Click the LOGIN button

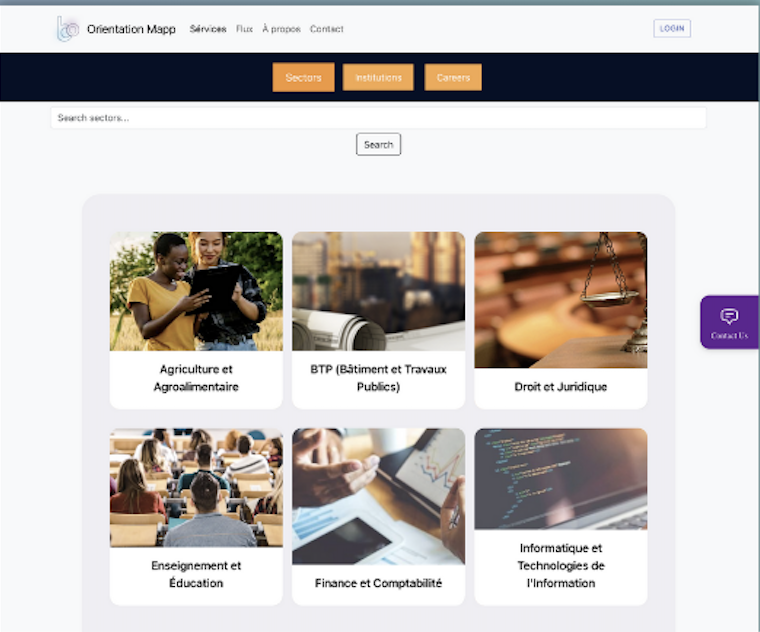(672, 29)
